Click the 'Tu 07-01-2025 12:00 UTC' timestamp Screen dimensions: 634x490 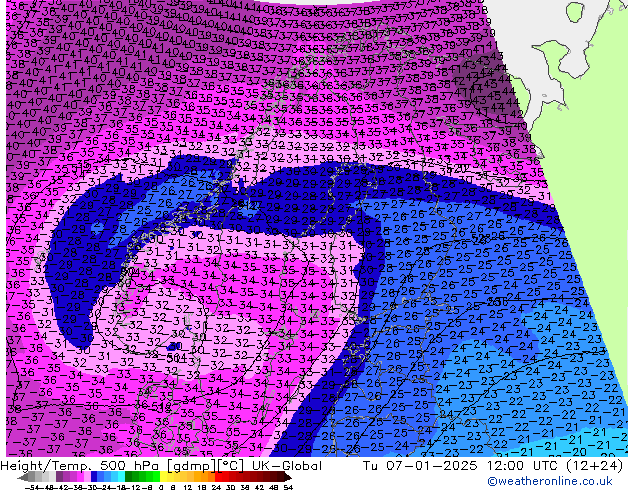[x=461, y=466]
